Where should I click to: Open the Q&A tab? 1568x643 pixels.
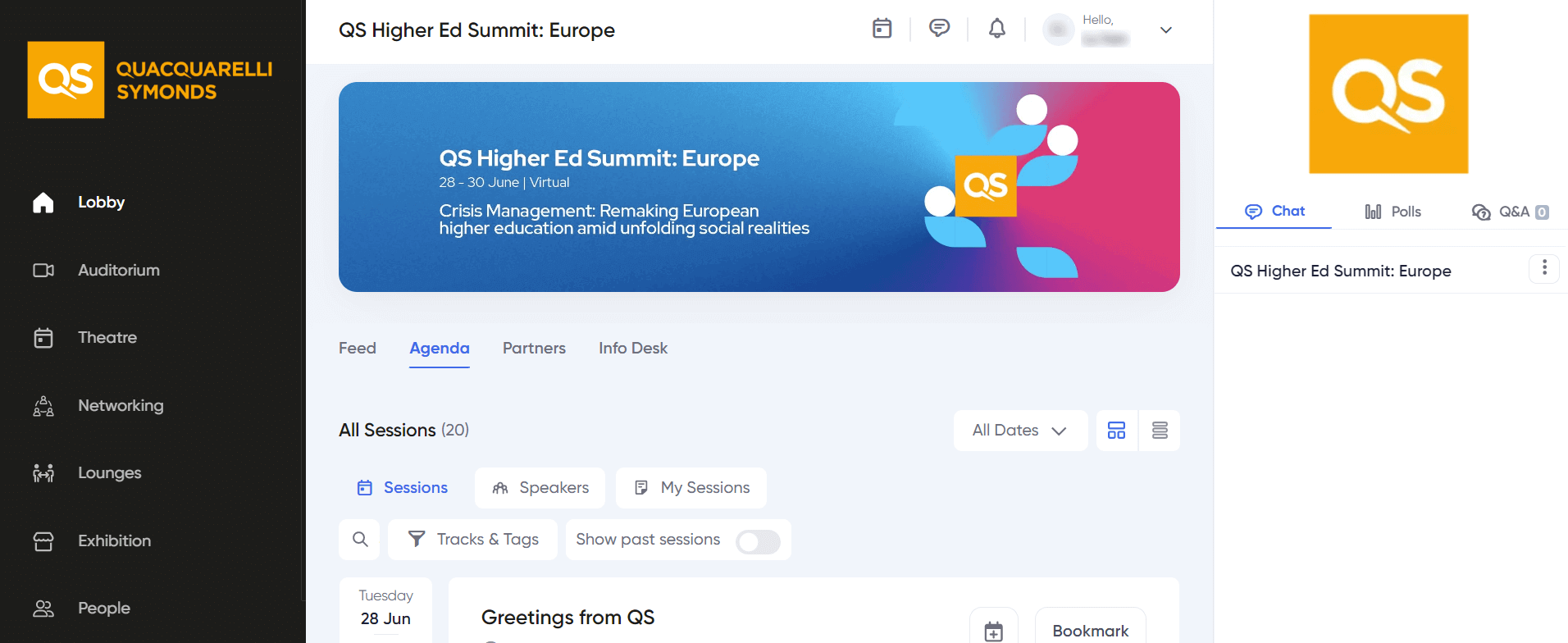1510,212
